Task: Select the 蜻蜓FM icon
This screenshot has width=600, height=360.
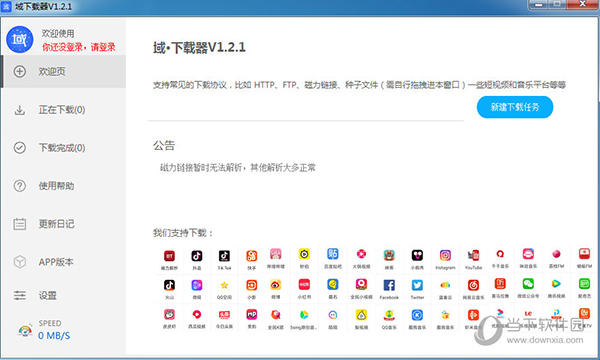Action: (584, 254)
